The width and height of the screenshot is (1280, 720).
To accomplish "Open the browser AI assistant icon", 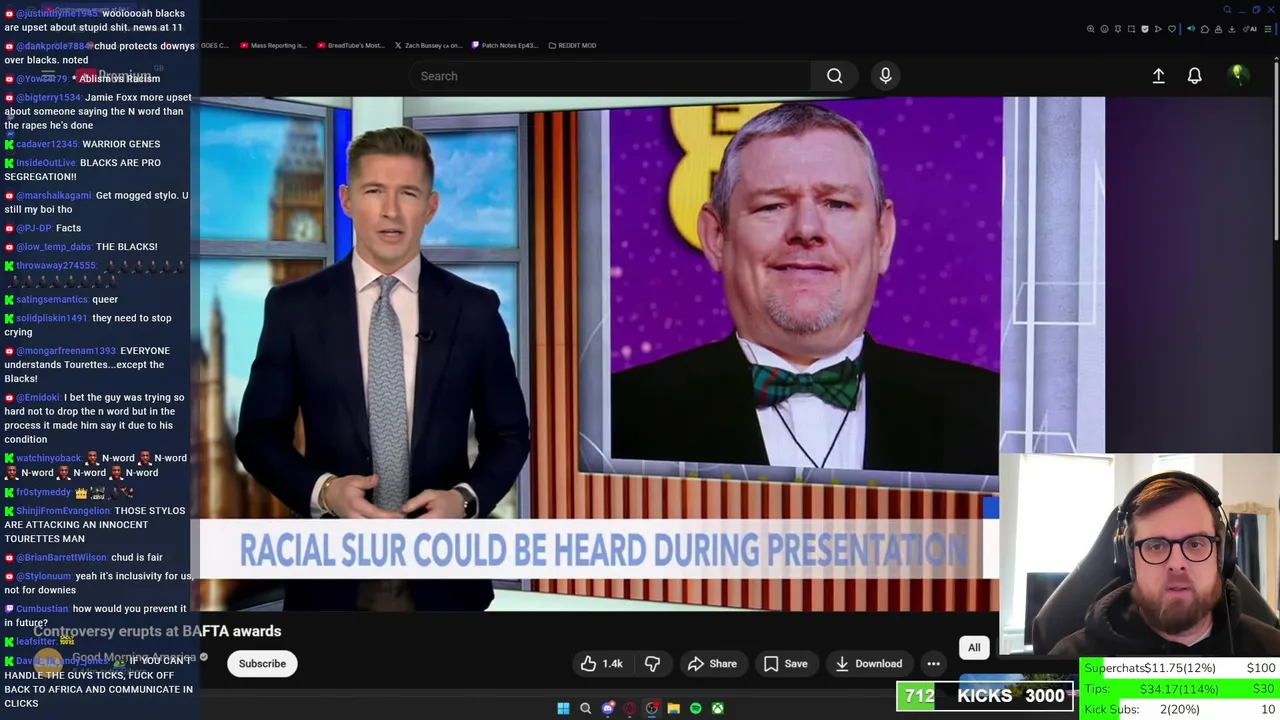I will [x=1250, y=29].
